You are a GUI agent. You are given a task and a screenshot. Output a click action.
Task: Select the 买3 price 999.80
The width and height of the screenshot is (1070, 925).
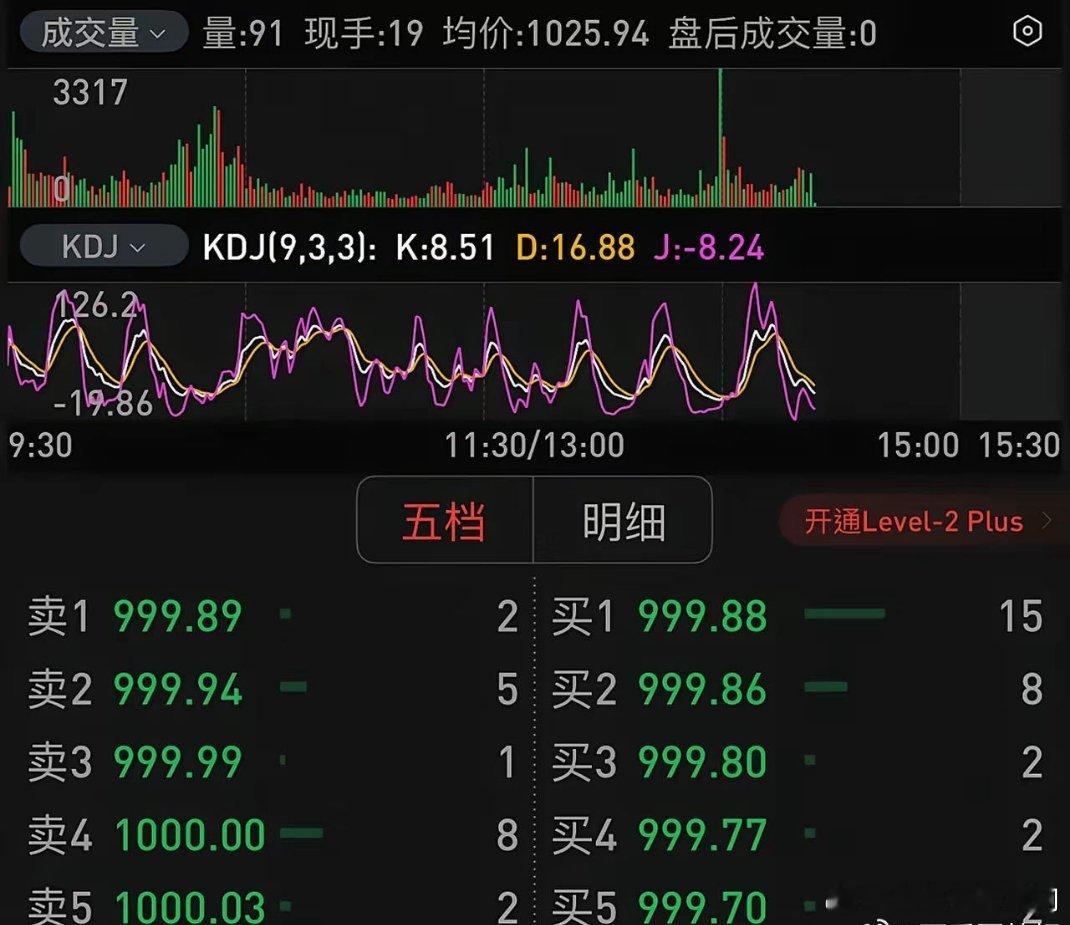click(702, 761)
